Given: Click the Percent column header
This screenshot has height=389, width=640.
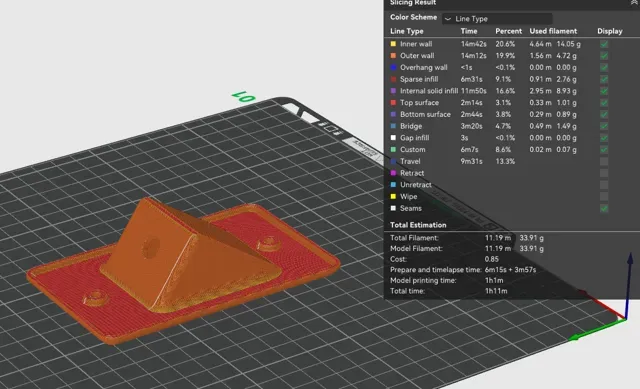Looking at the screenshot, I should coord(509,31).
